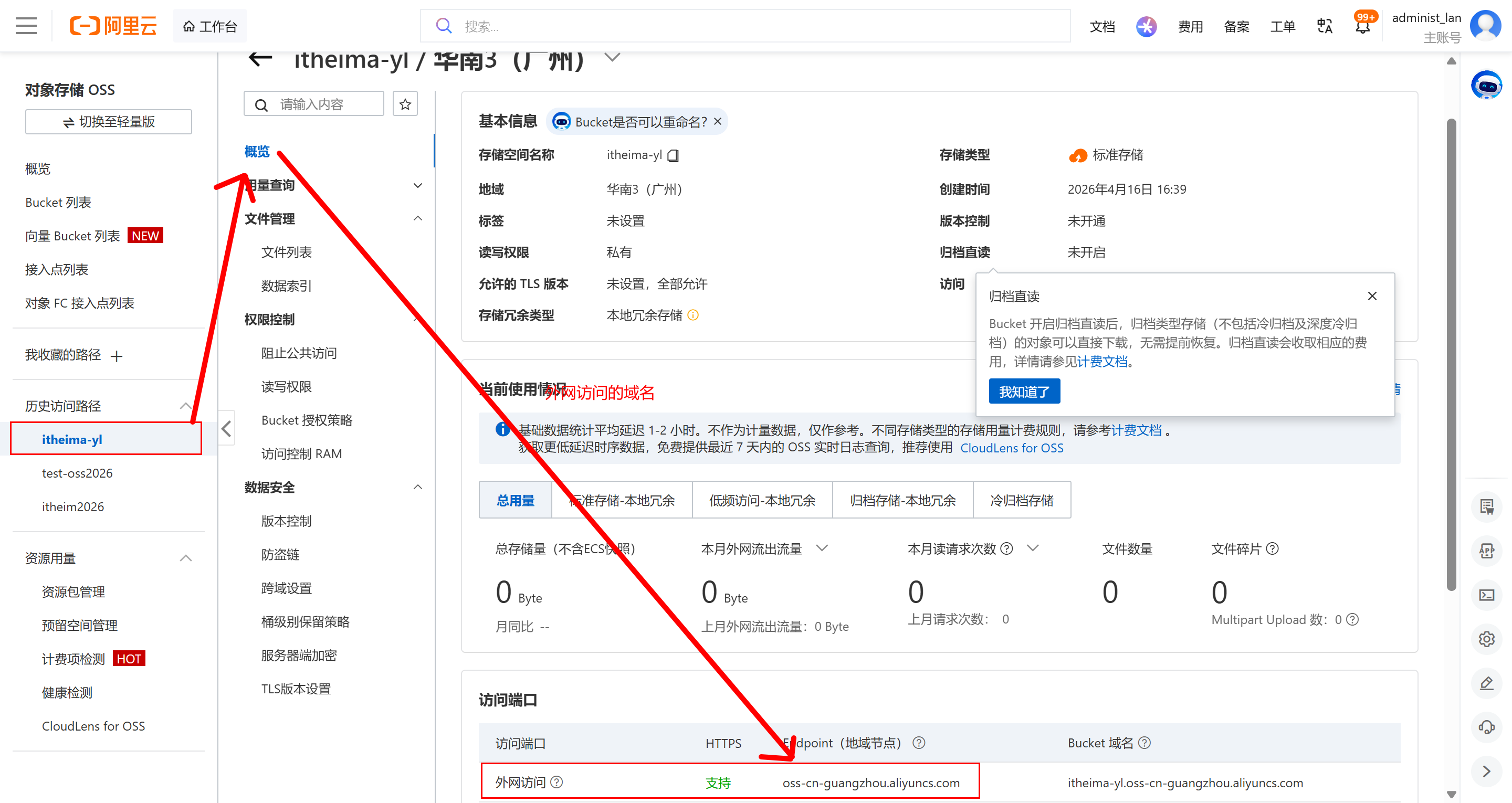Viewport: 1512px width, 803px height.
Task: Open 防盗链 settings
Action: 280,555
